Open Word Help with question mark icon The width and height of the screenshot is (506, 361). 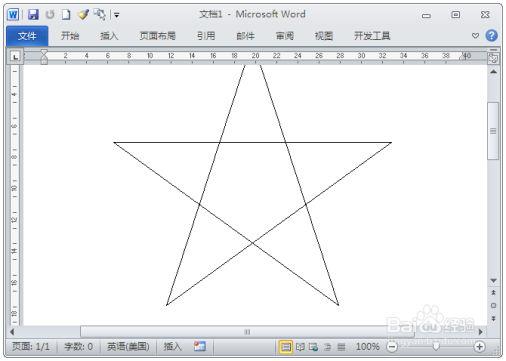492,35
